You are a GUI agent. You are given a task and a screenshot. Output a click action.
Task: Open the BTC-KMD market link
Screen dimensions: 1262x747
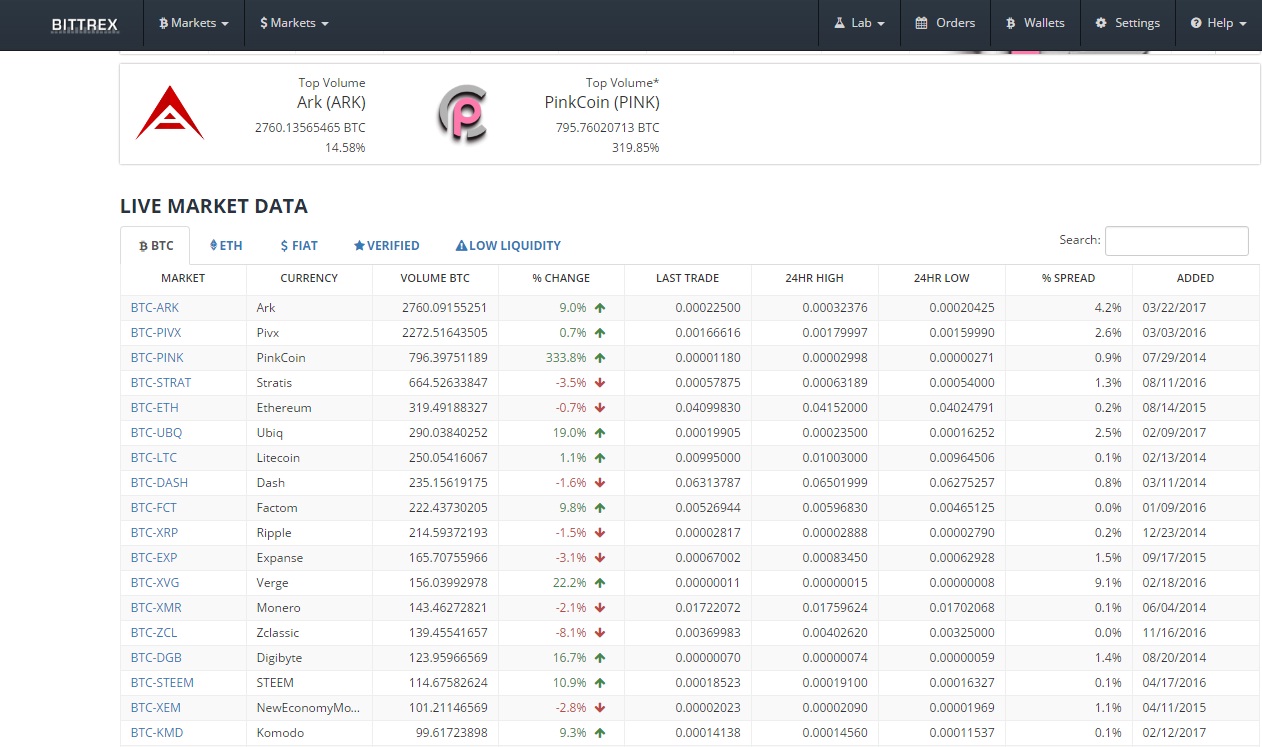157,733
